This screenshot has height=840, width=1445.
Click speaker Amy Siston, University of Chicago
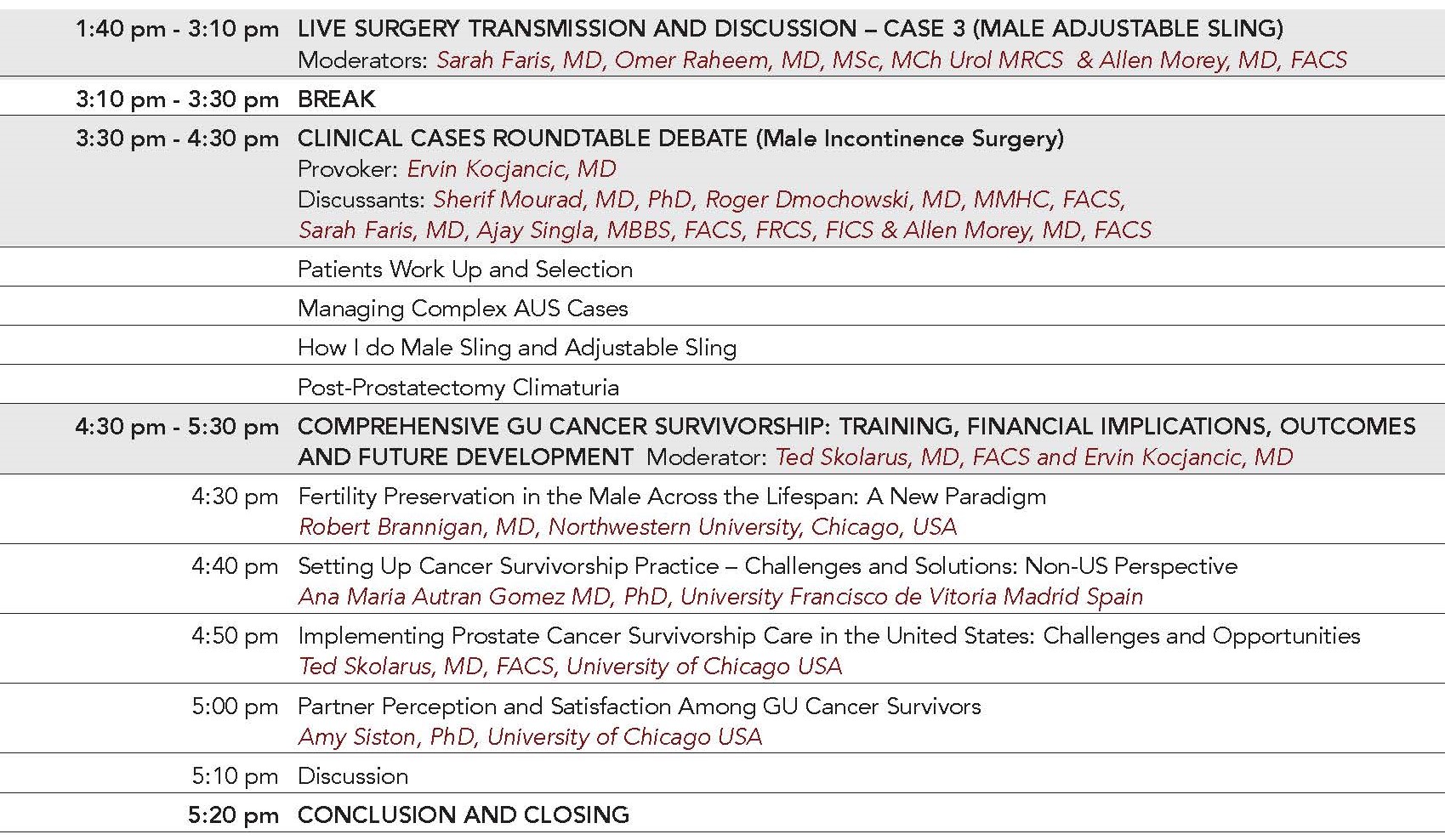click(529, 736)
